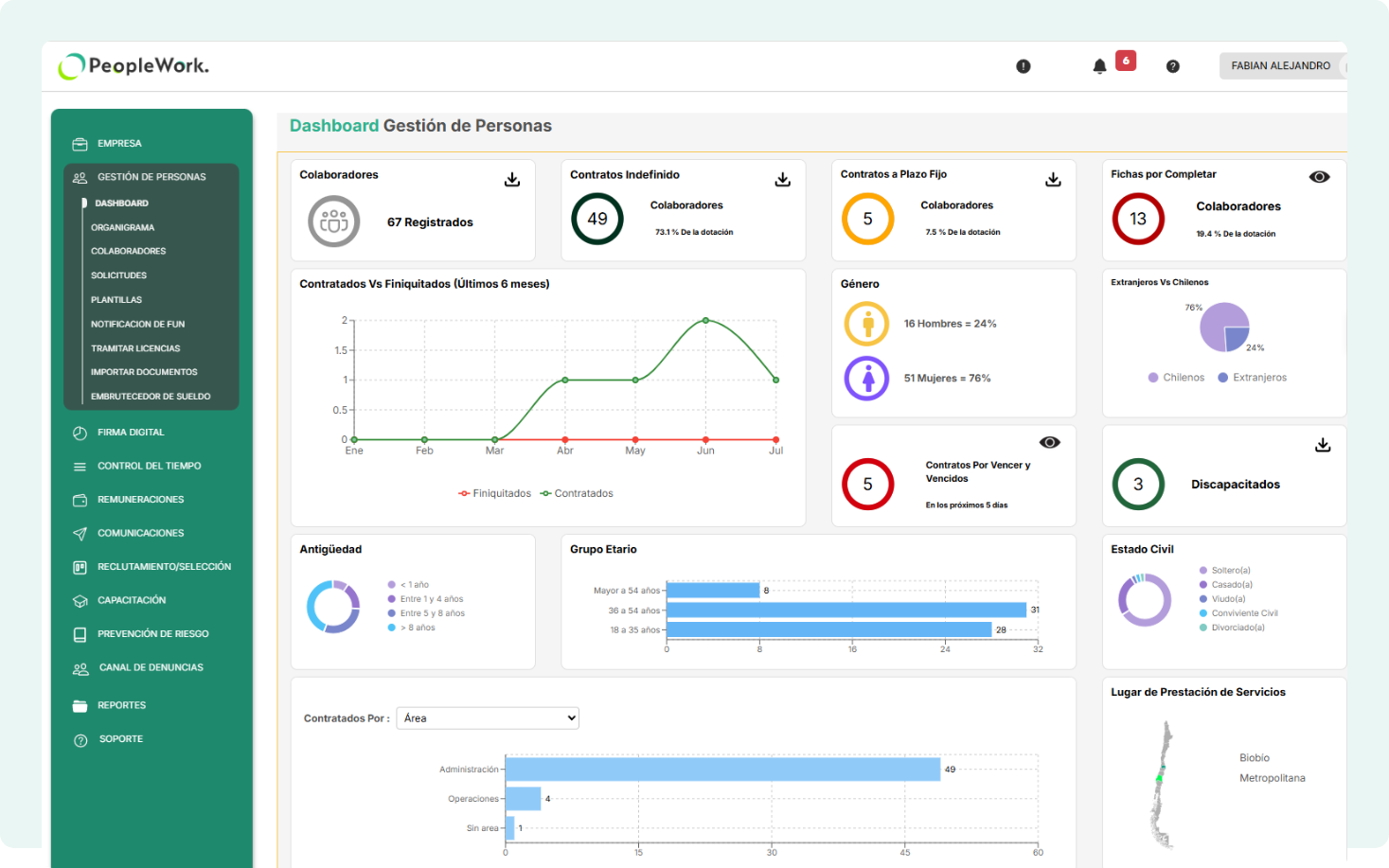Download the Discapacitados list
This screenshot has height=868, width=1389.
[x=1323, y=445]
